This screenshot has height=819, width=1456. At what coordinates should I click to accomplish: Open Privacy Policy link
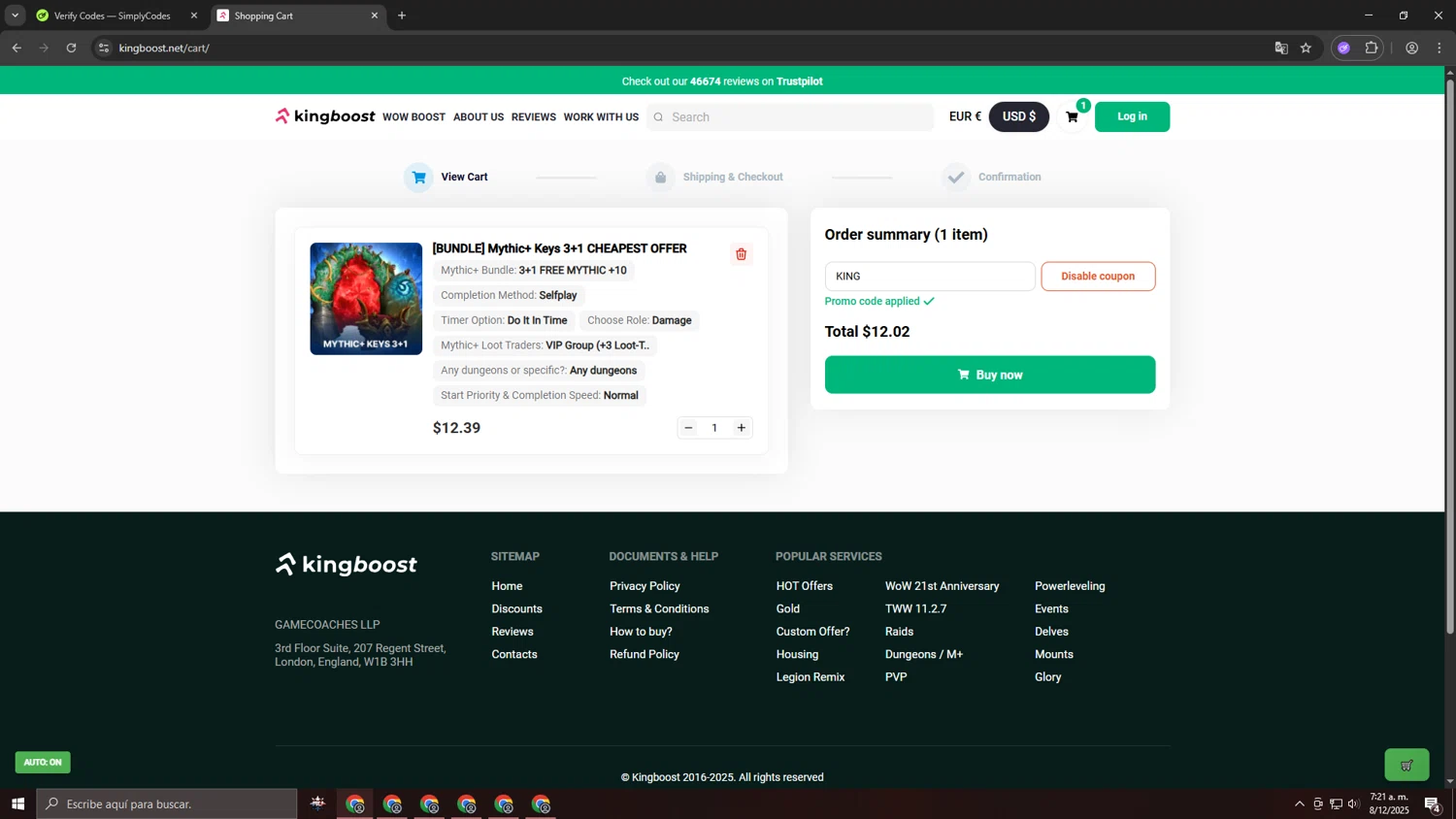point(645,586)
